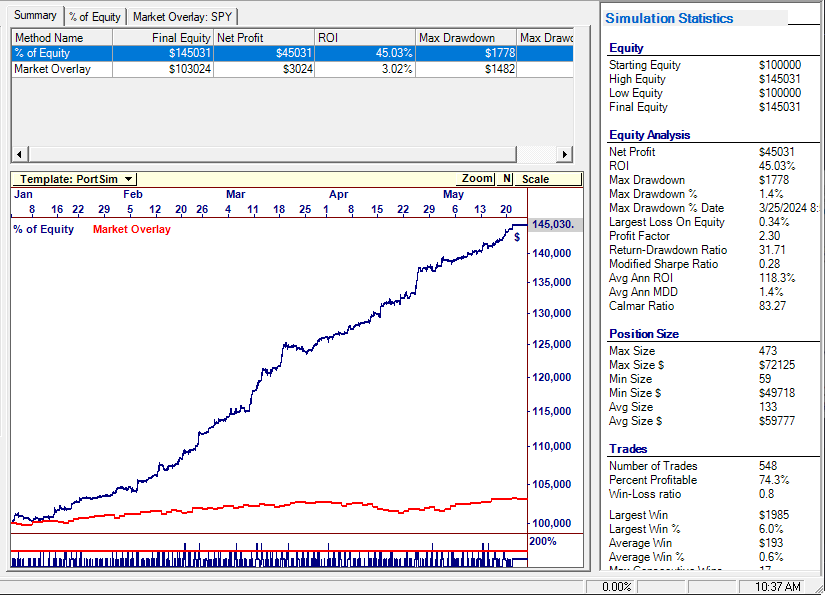
Task: Click the $ marker at the equity curve end
Action: 517,237
